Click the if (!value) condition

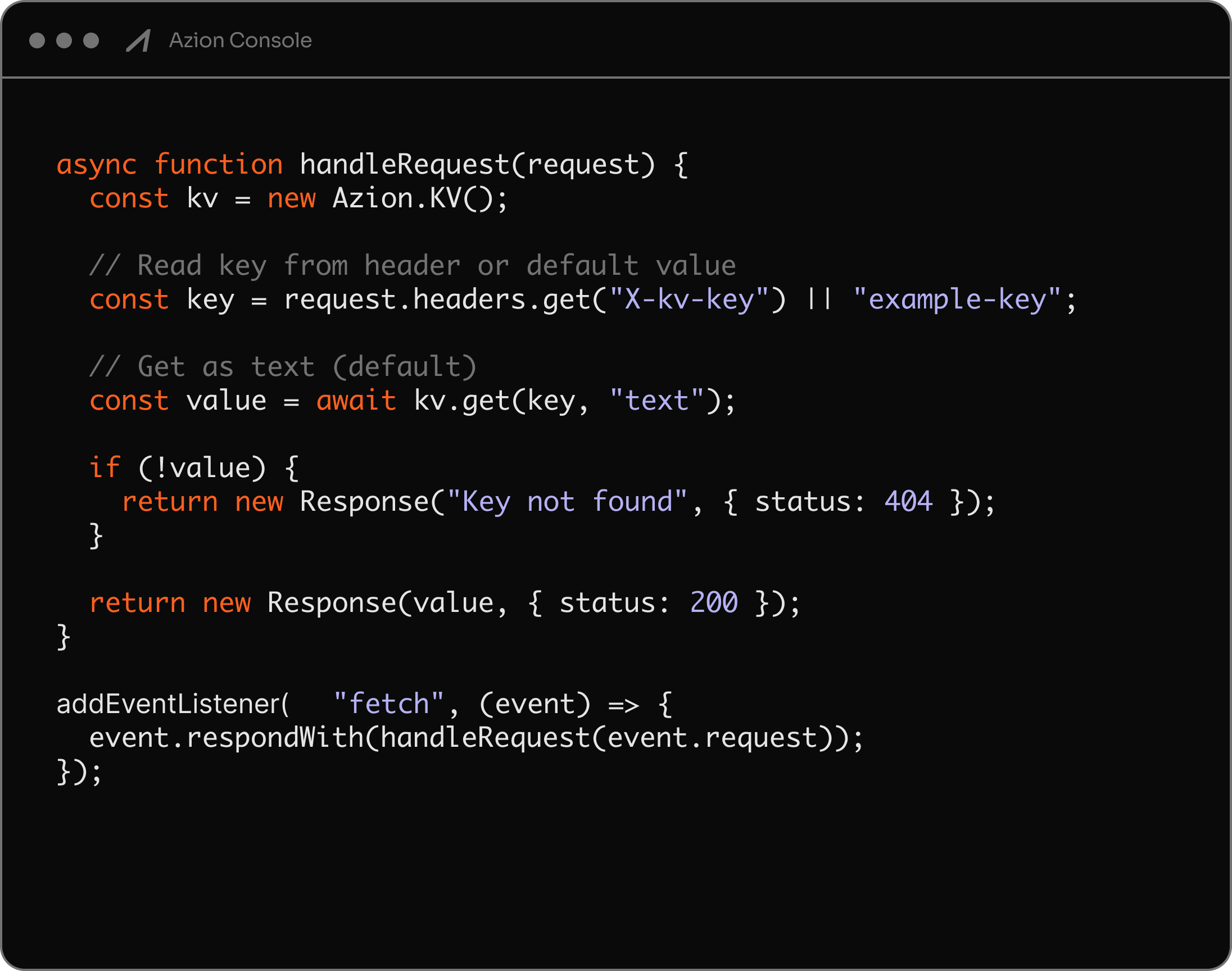click(201, 468)
